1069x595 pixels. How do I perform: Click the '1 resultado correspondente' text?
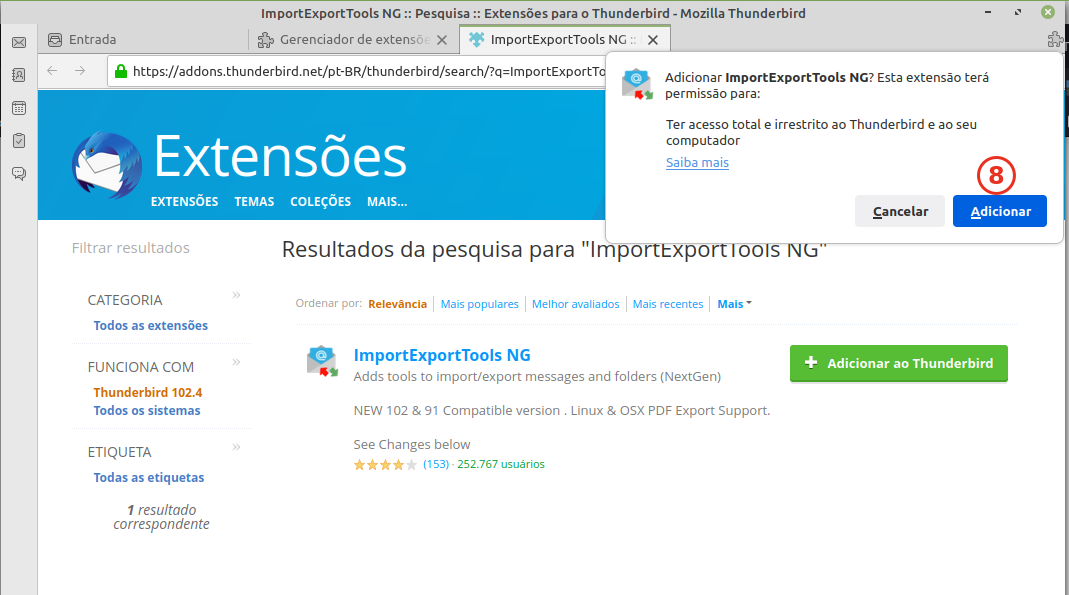(162, 517)
